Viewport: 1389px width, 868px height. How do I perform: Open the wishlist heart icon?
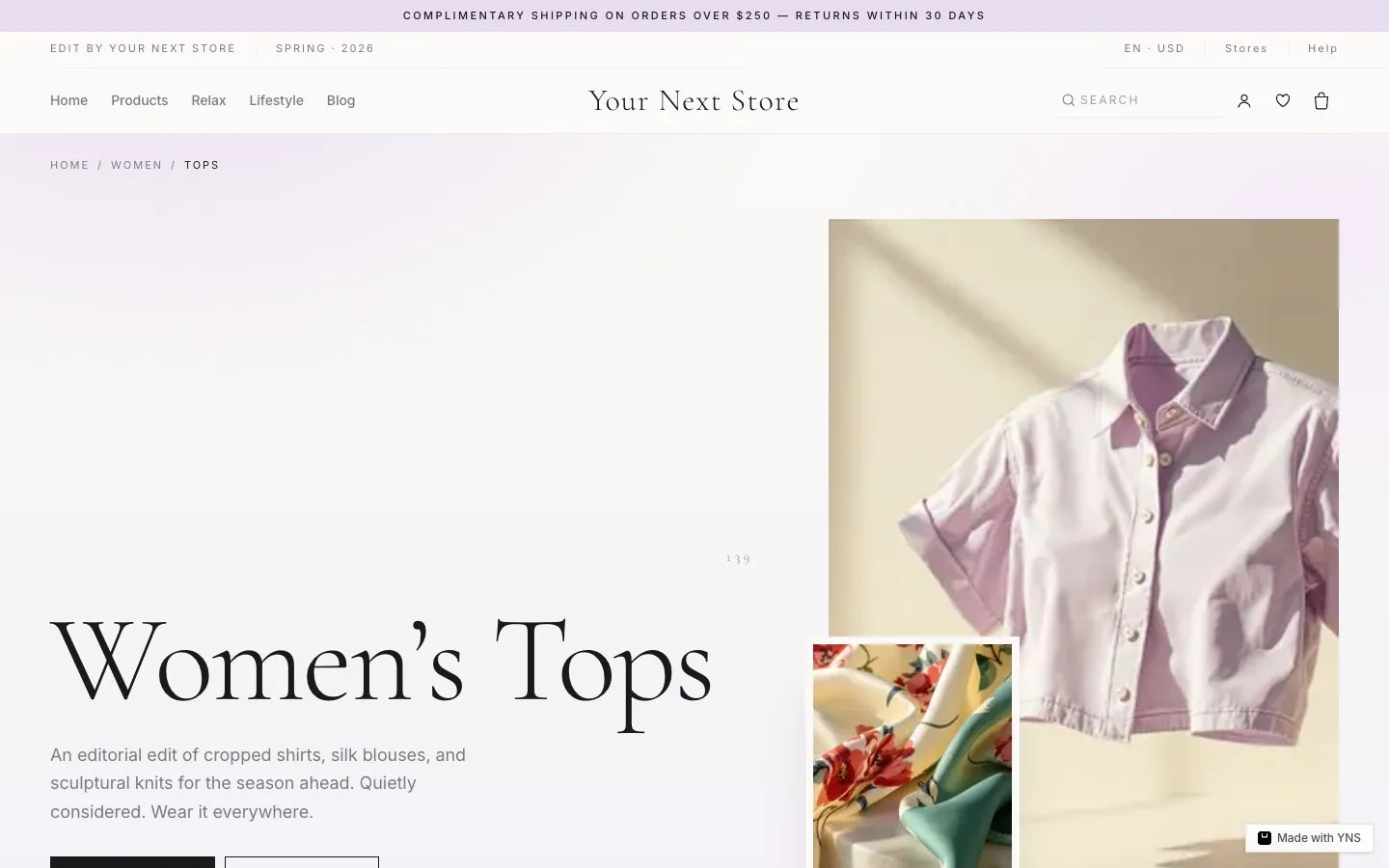[x=1283, y=100]
